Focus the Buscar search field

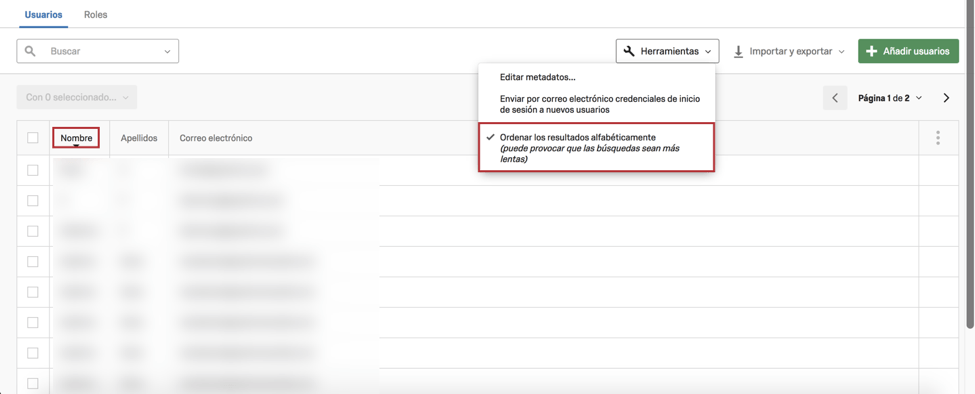click(98, 51)
